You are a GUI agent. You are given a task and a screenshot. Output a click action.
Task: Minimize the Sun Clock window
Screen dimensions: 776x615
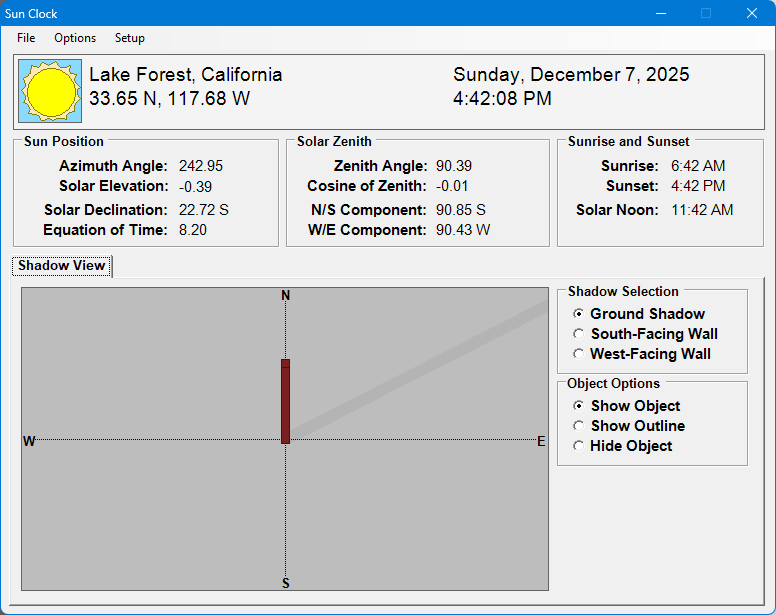[660, 14]
